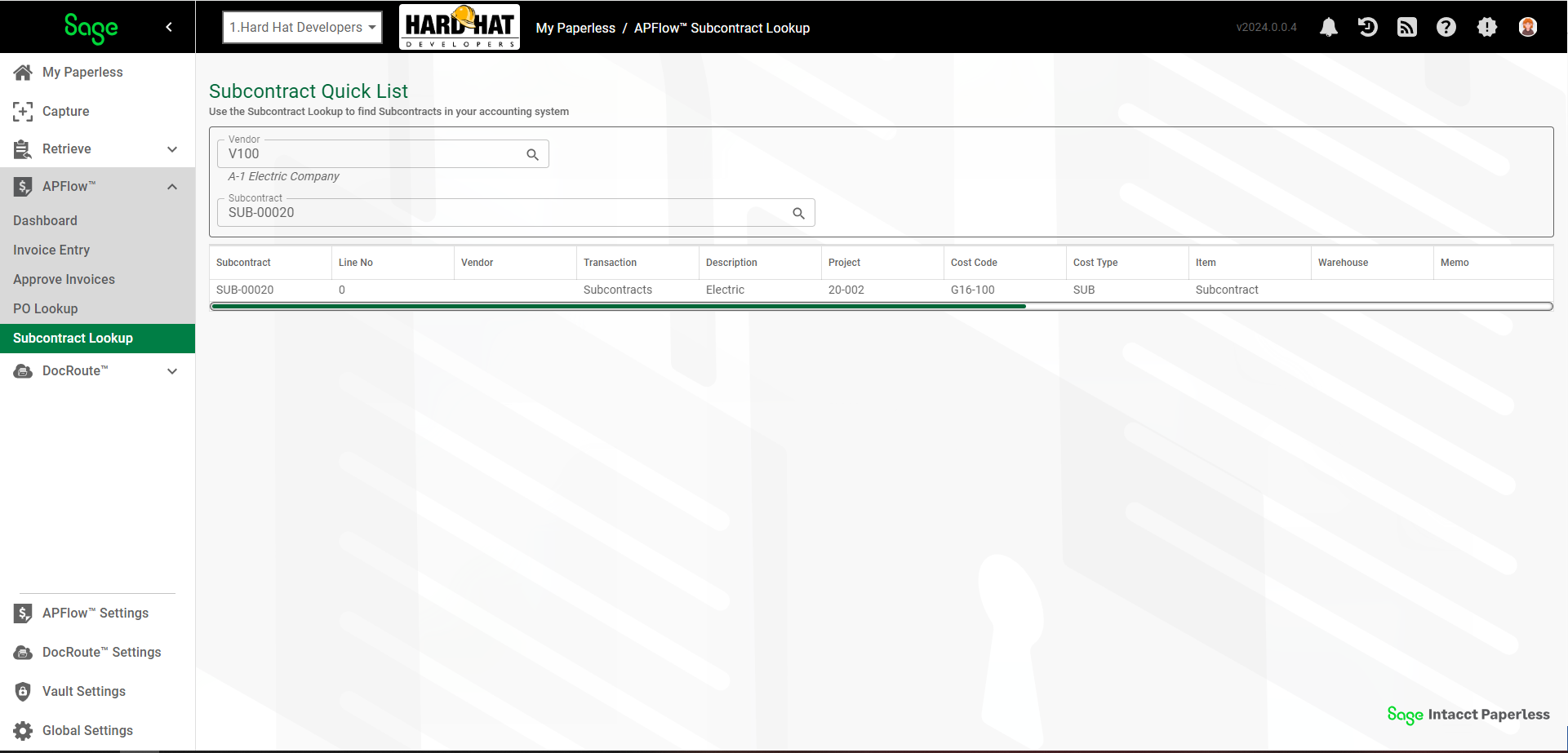Viewport: 1568px width, 753px height.
Task: Open the RSS feed icon
Action: [1407, 27]
